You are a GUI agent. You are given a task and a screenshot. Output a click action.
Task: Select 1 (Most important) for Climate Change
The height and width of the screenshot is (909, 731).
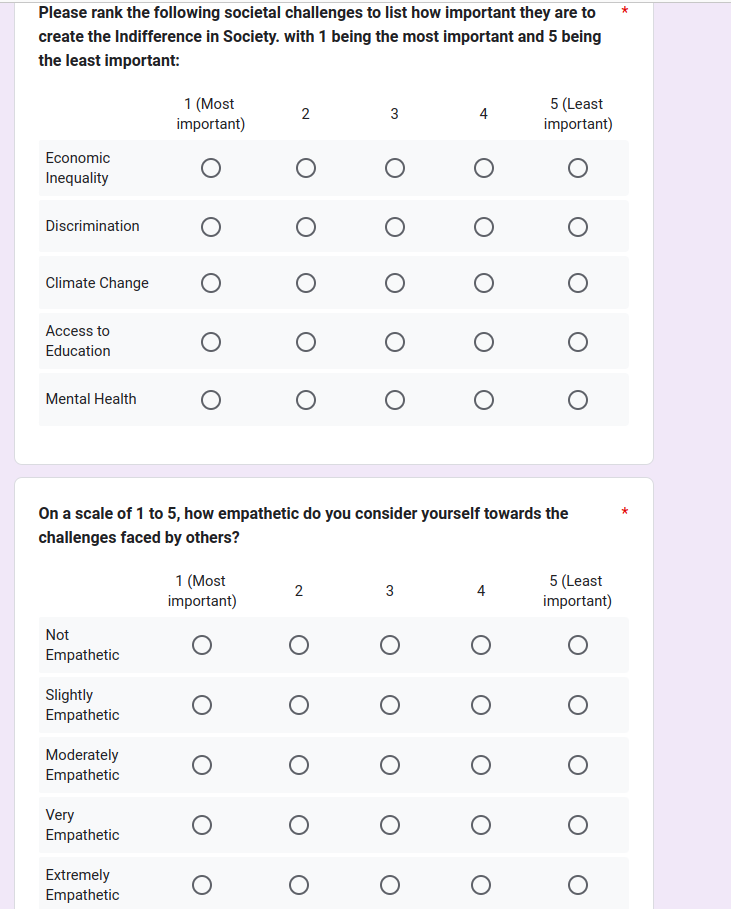(x=210, y=284)
